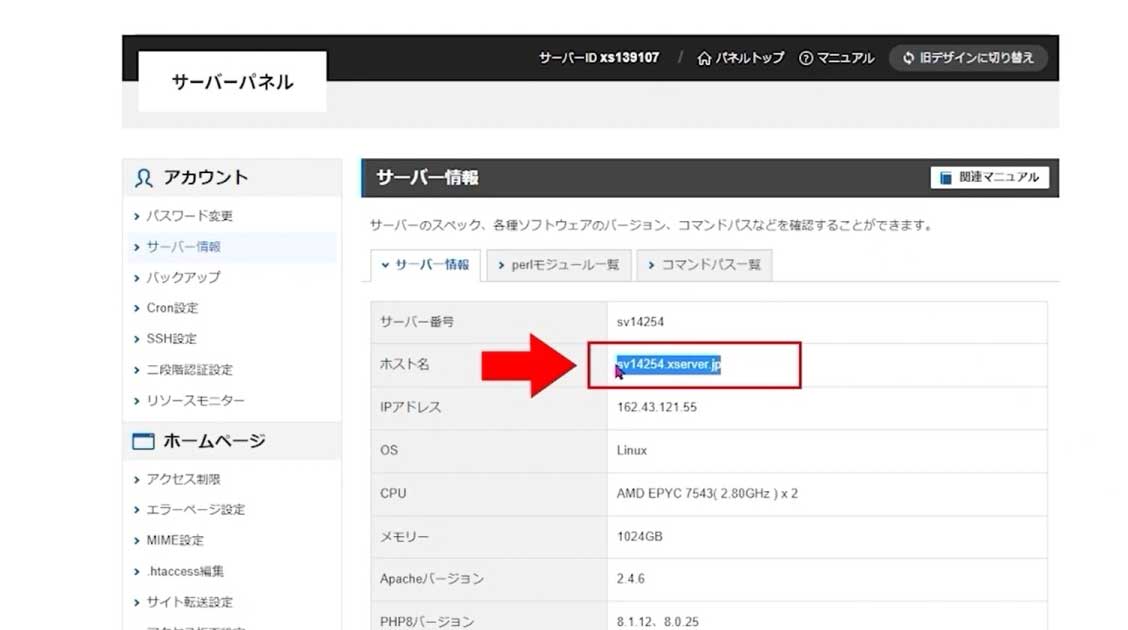
Task: Open the サーバーパネル logo
Action: click(x=232, y=82)
